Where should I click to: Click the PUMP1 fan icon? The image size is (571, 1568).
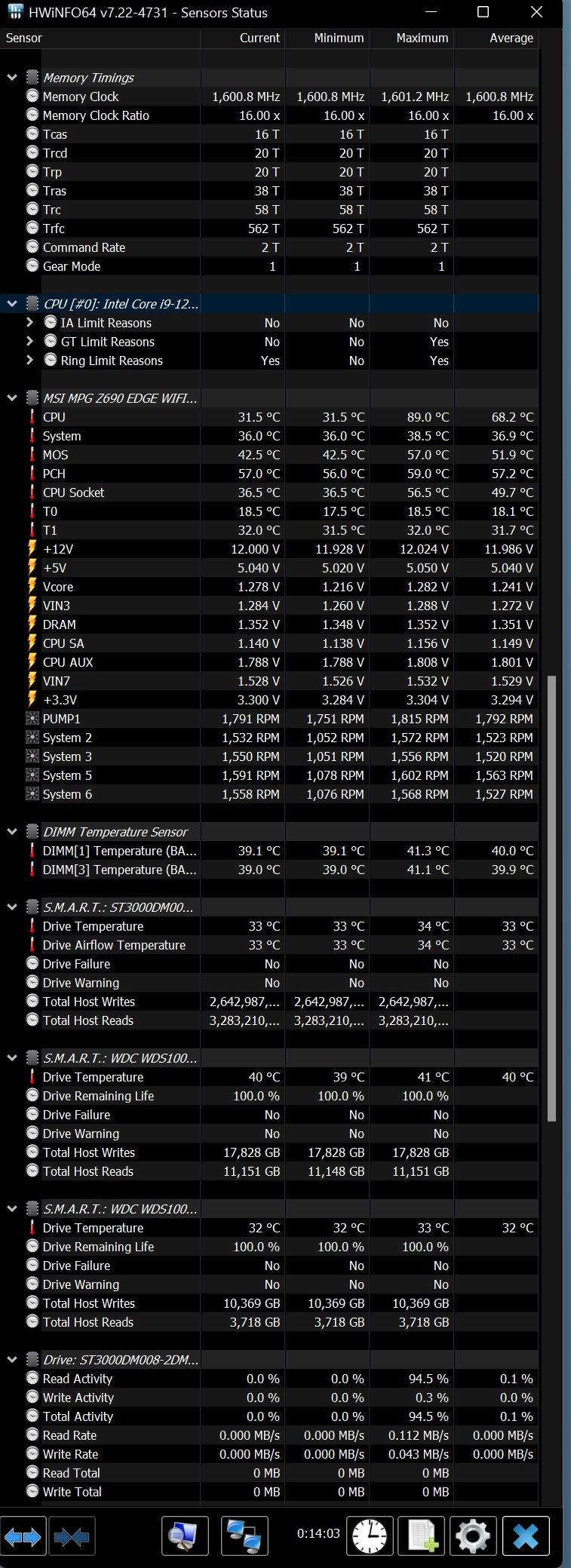click(x=32, y=718)
